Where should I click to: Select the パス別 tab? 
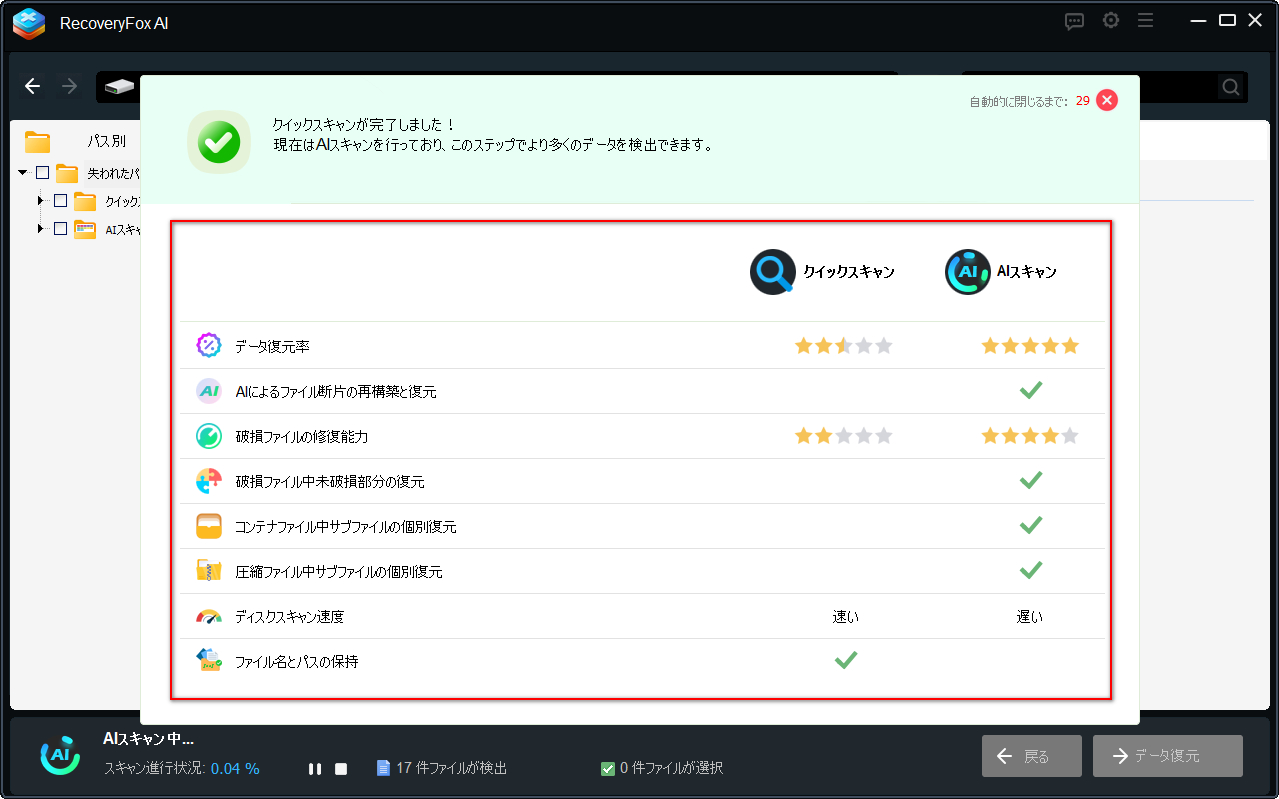tap(106, 141)
